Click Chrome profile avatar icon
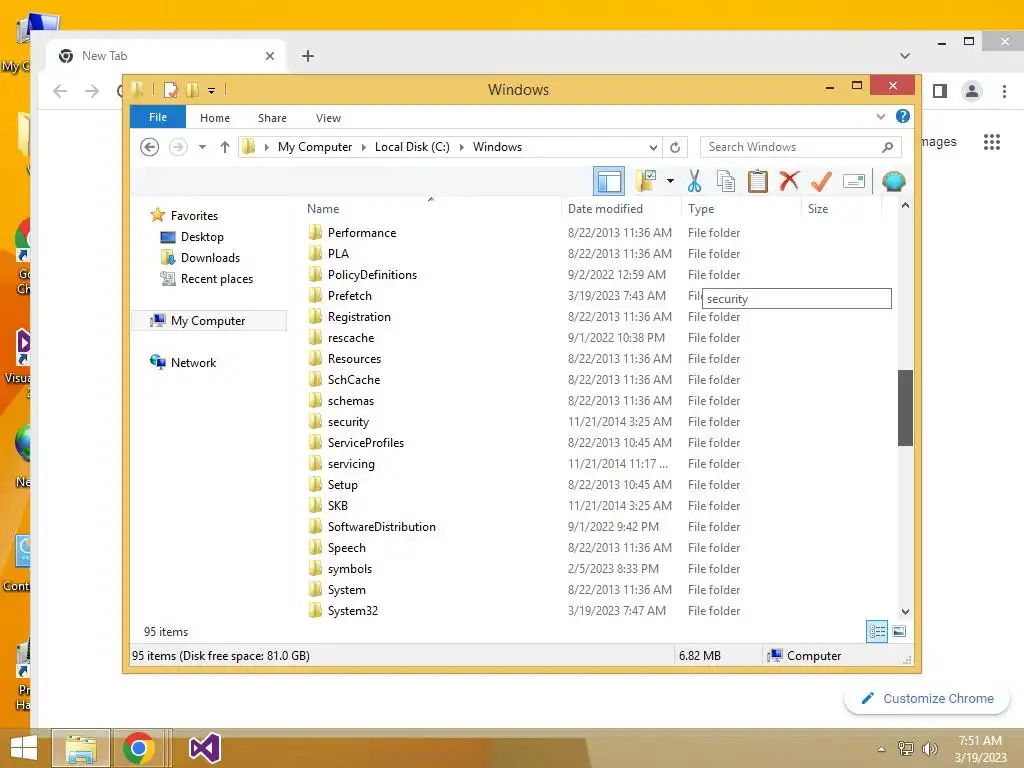This screenshot has width=1024, height=768. coord(972,91)
